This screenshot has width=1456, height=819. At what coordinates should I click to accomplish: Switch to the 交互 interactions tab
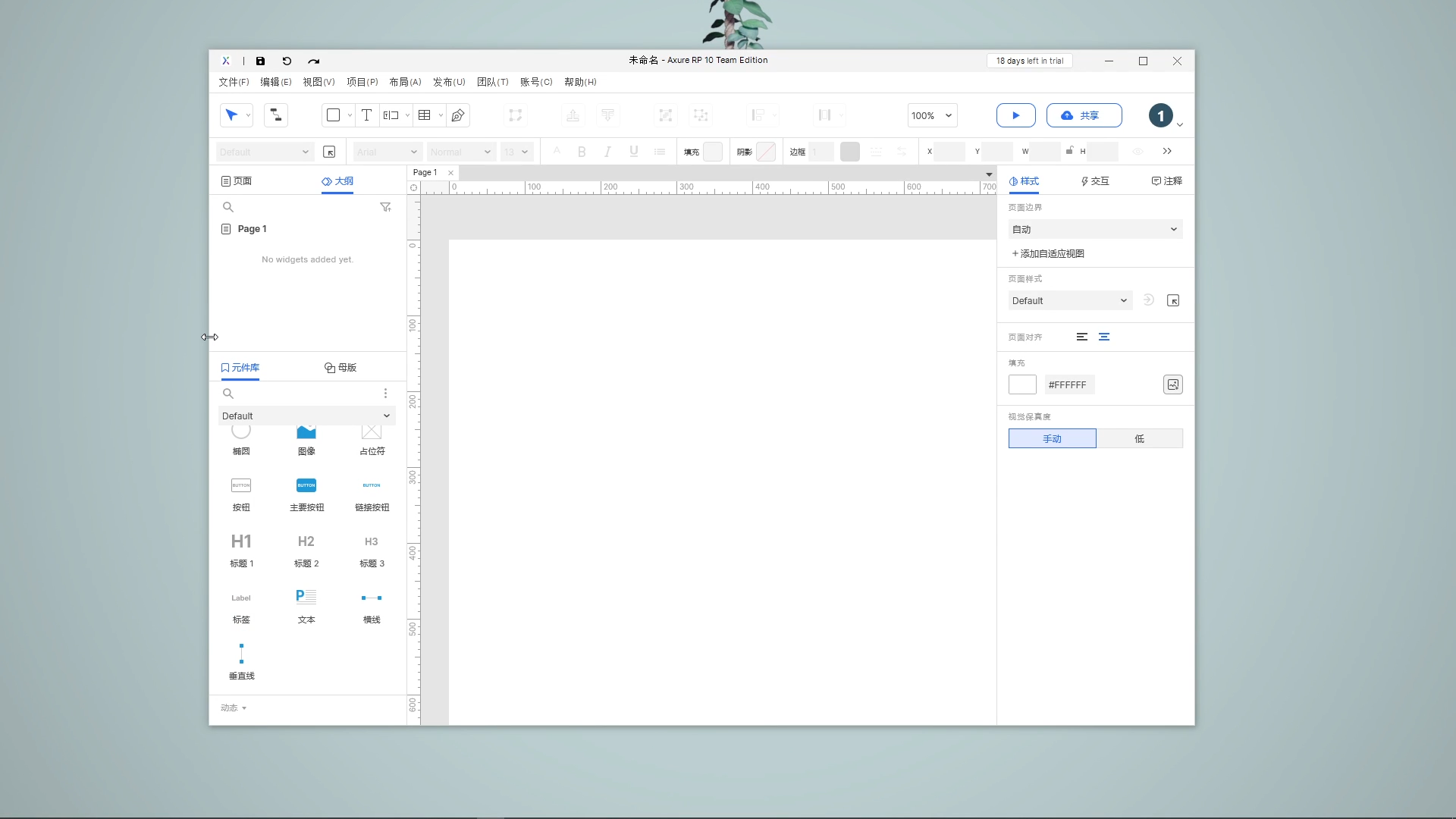[x=1095, y=180]
